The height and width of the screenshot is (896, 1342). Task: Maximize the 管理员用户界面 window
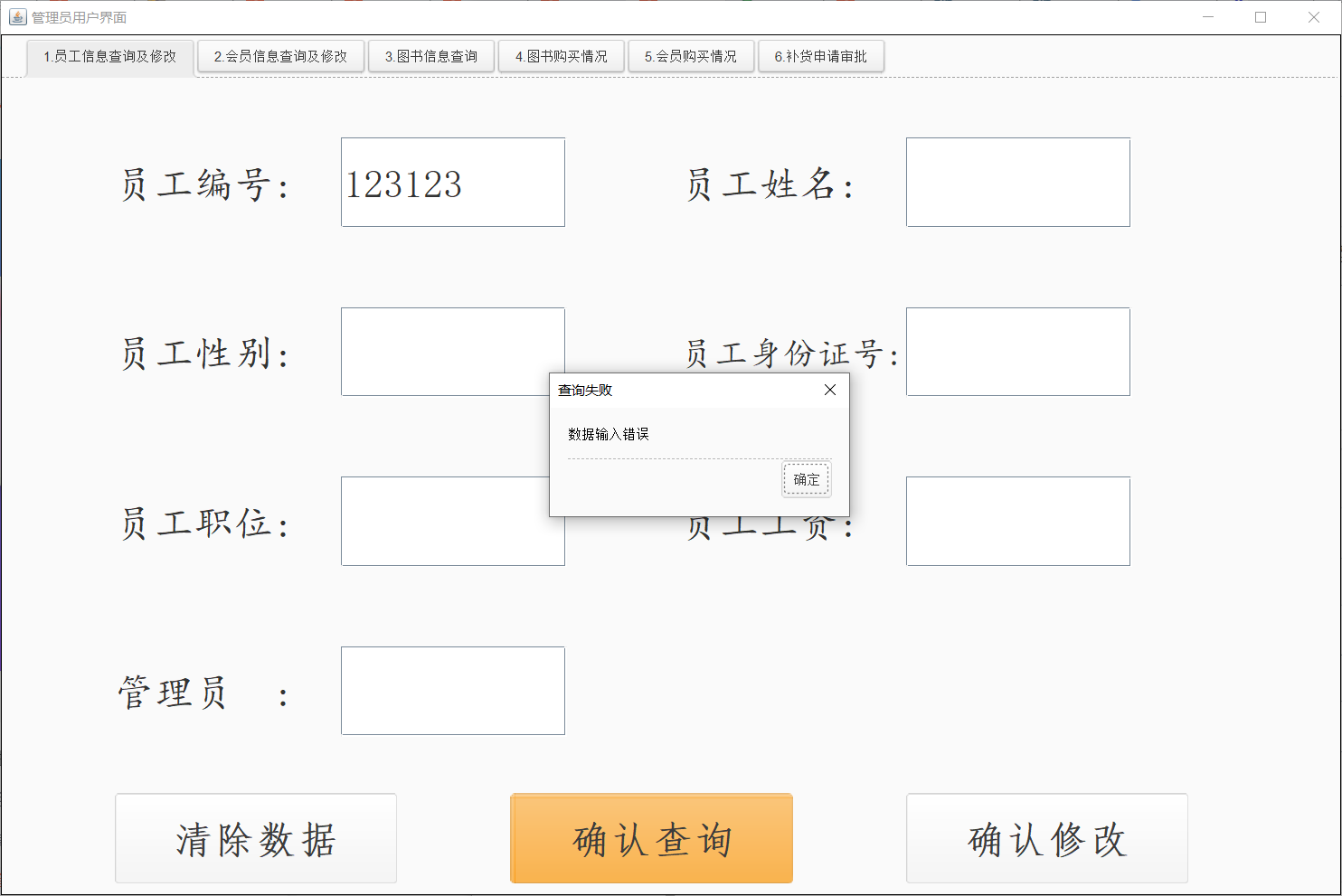pos(1261,17)
